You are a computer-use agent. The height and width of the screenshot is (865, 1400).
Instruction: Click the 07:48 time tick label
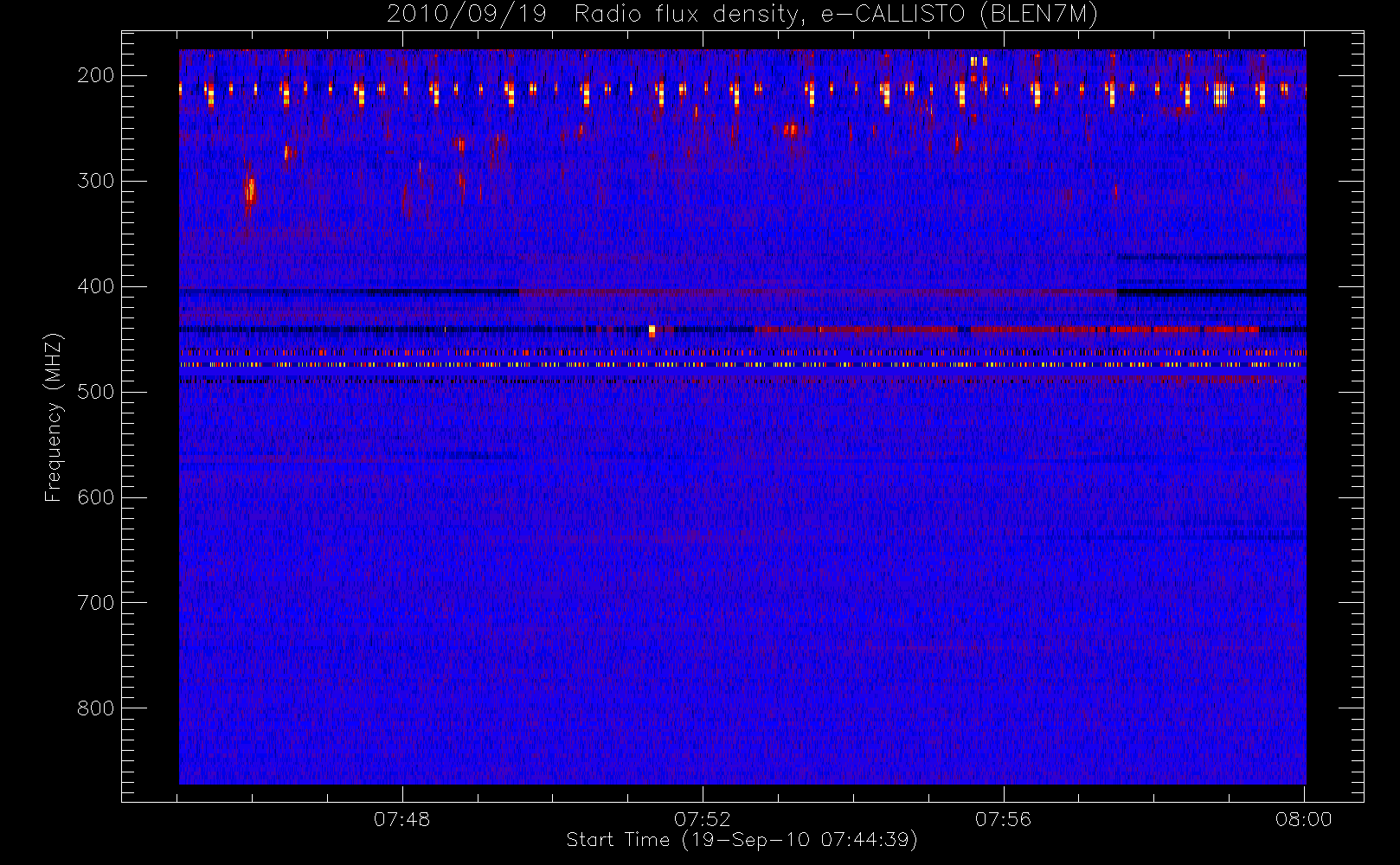point(401,819)
